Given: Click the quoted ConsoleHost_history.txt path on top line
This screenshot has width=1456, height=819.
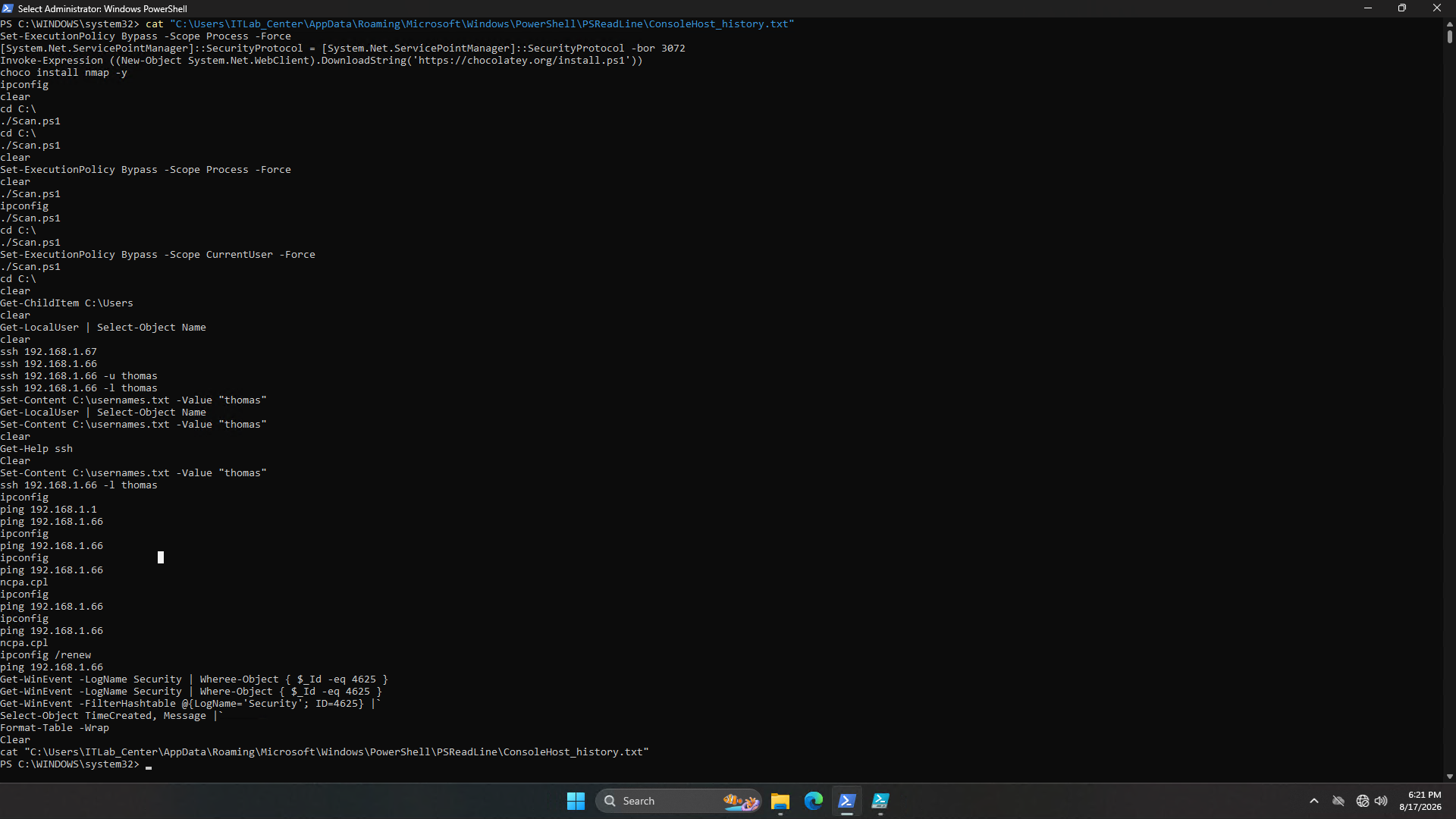Looking at the screenshot, I should click(x=482, y=24).
